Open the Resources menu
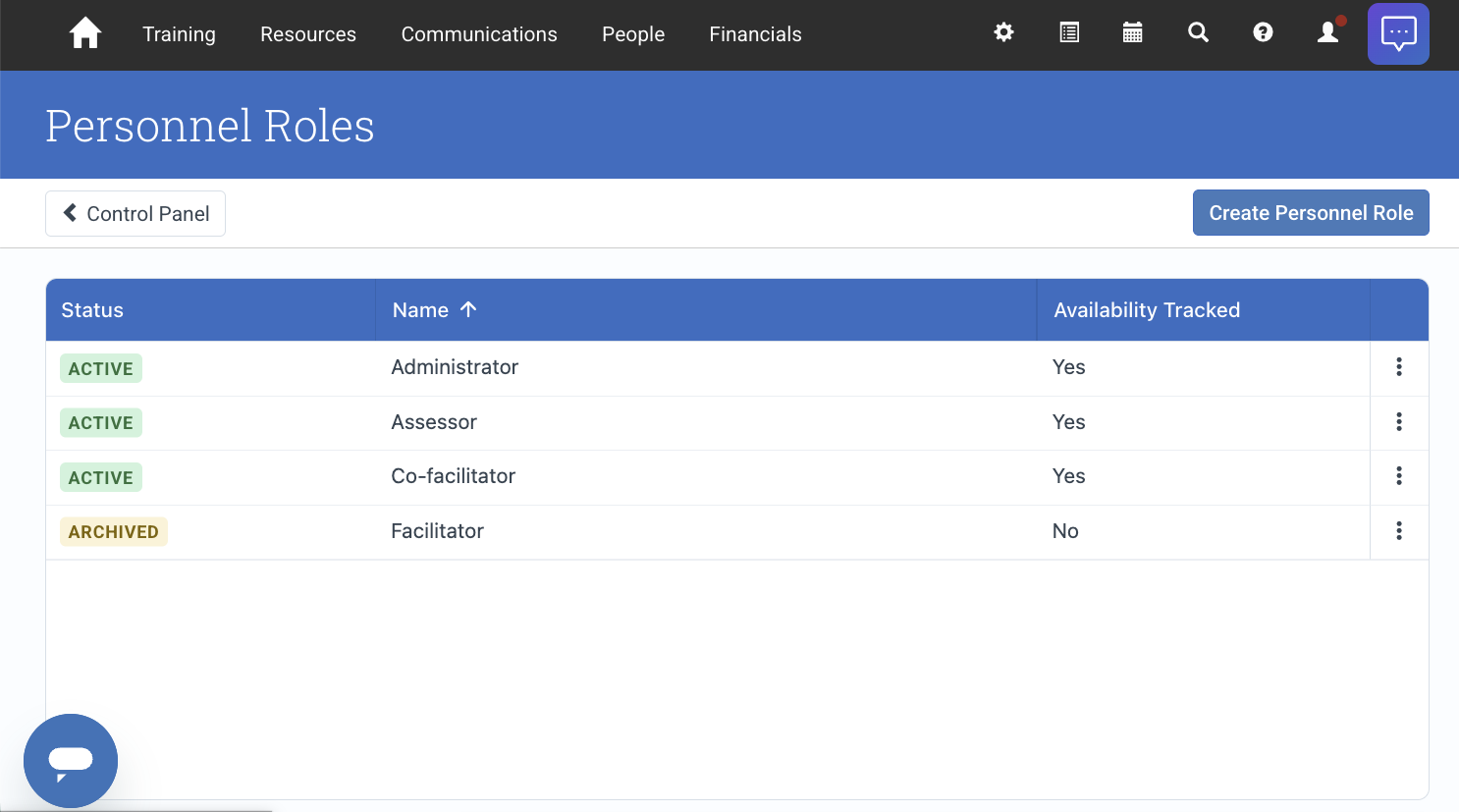The width and height of the screenshot is (1459, 812). tap(308, 34)
